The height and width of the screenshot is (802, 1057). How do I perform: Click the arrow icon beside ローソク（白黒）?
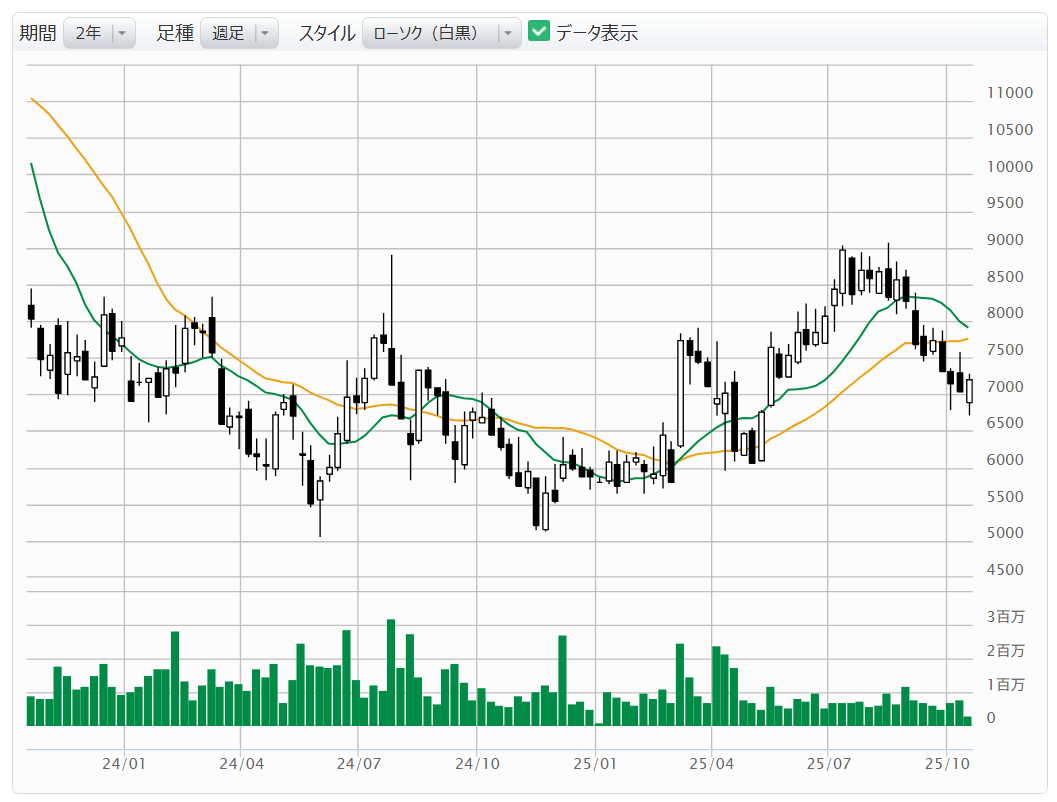tap(508, 33)
